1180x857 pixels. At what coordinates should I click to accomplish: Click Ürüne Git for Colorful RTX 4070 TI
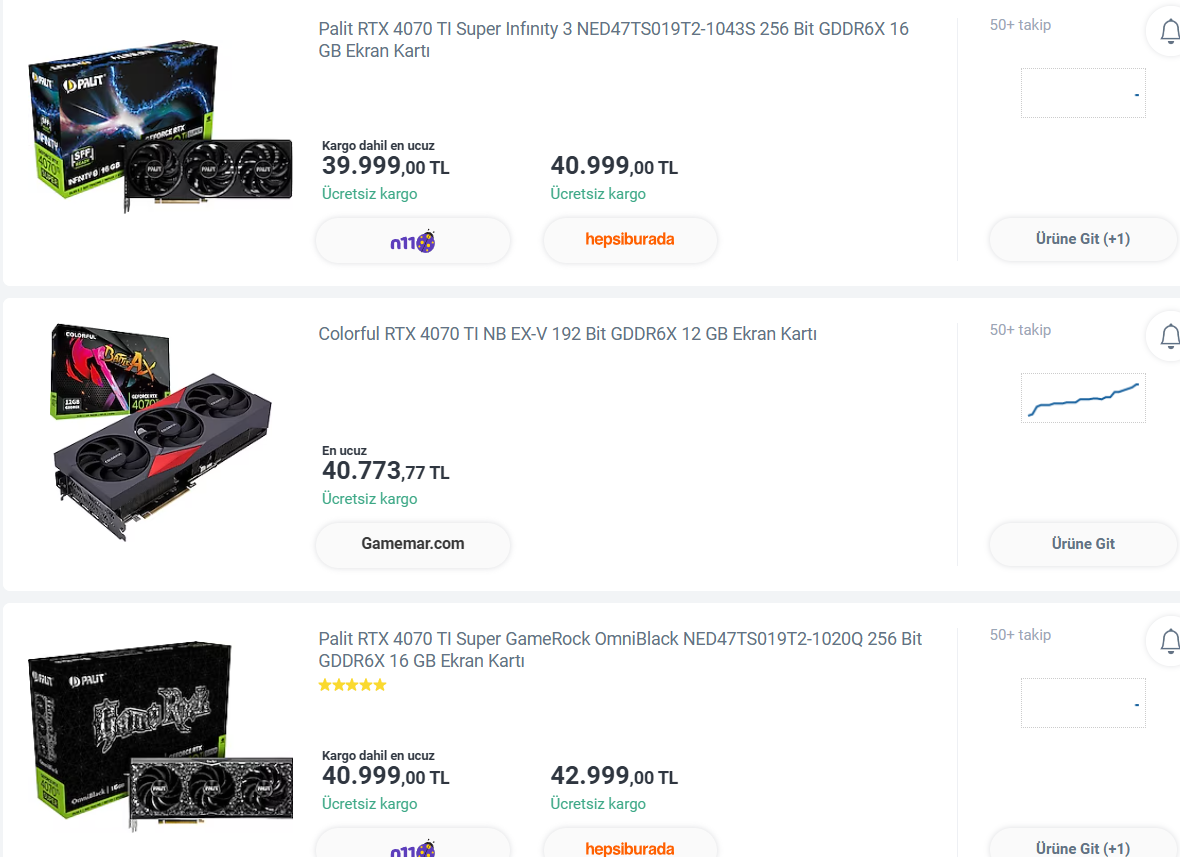[1083, 544]
